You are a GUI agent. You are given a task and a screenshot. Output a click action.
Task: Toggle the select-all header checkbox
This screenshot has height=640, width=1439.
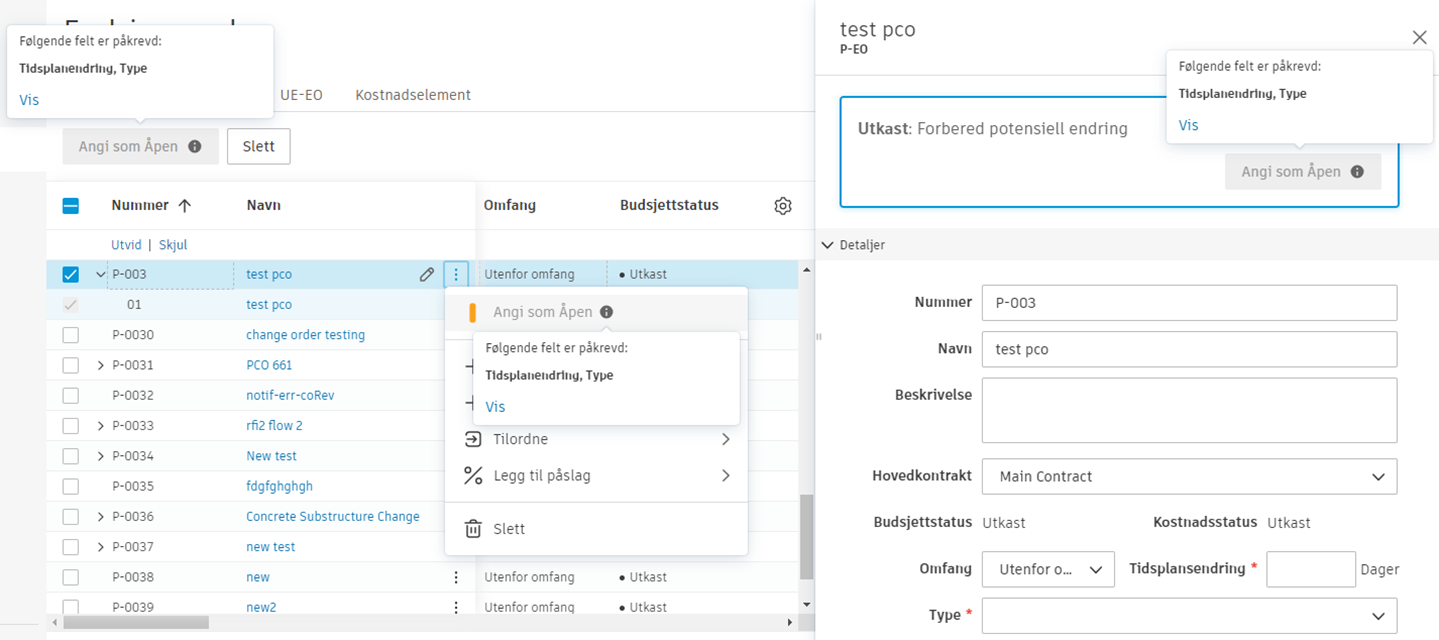(x=71, y=206)
